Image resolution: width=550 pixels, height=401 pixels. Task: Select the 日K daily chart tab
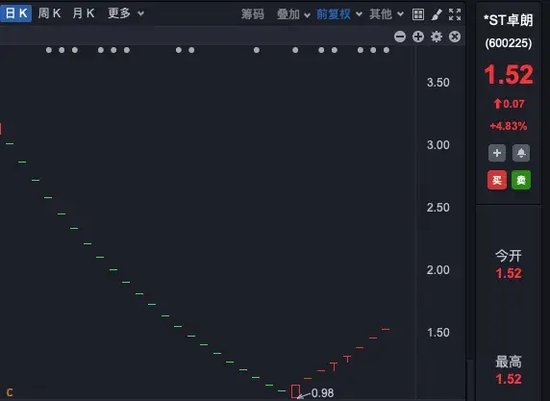click(x=16, y=13)
